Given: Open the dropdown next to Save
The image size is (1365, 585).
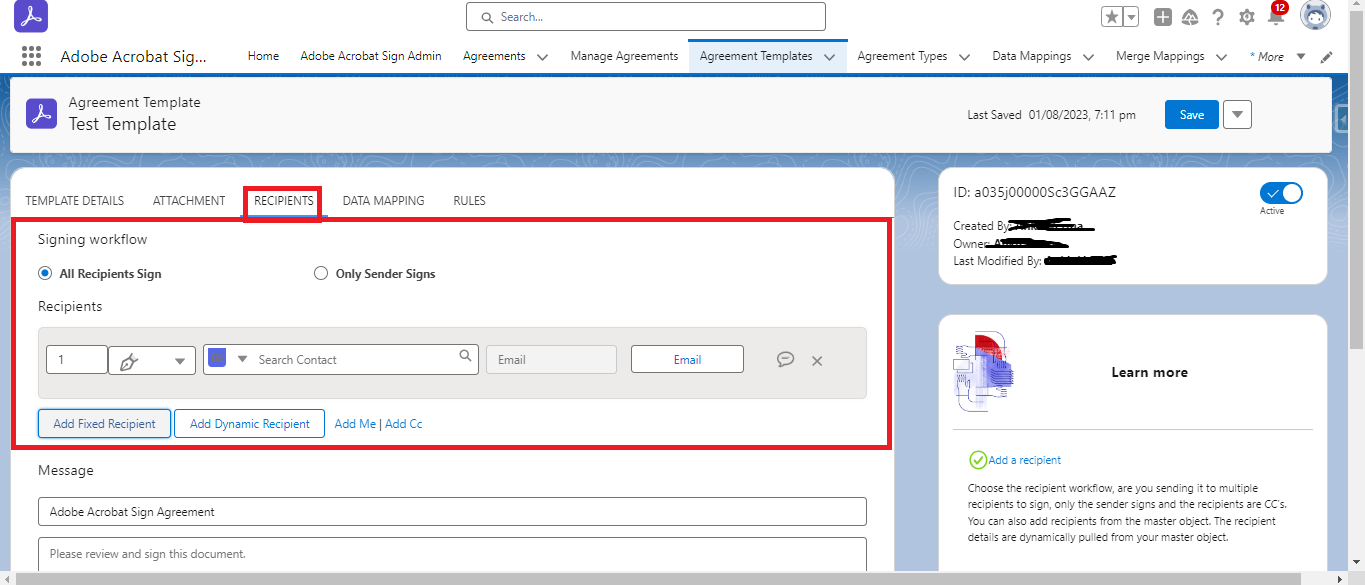Looking at the screenshot, I should pyautogui.click(x=1237, y=114).
